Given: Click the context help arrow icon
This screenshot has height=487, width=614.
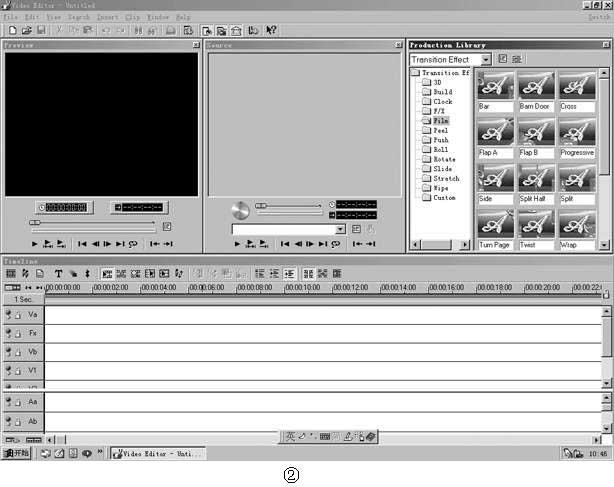Looking at the screenshot, I should (271, 31).
